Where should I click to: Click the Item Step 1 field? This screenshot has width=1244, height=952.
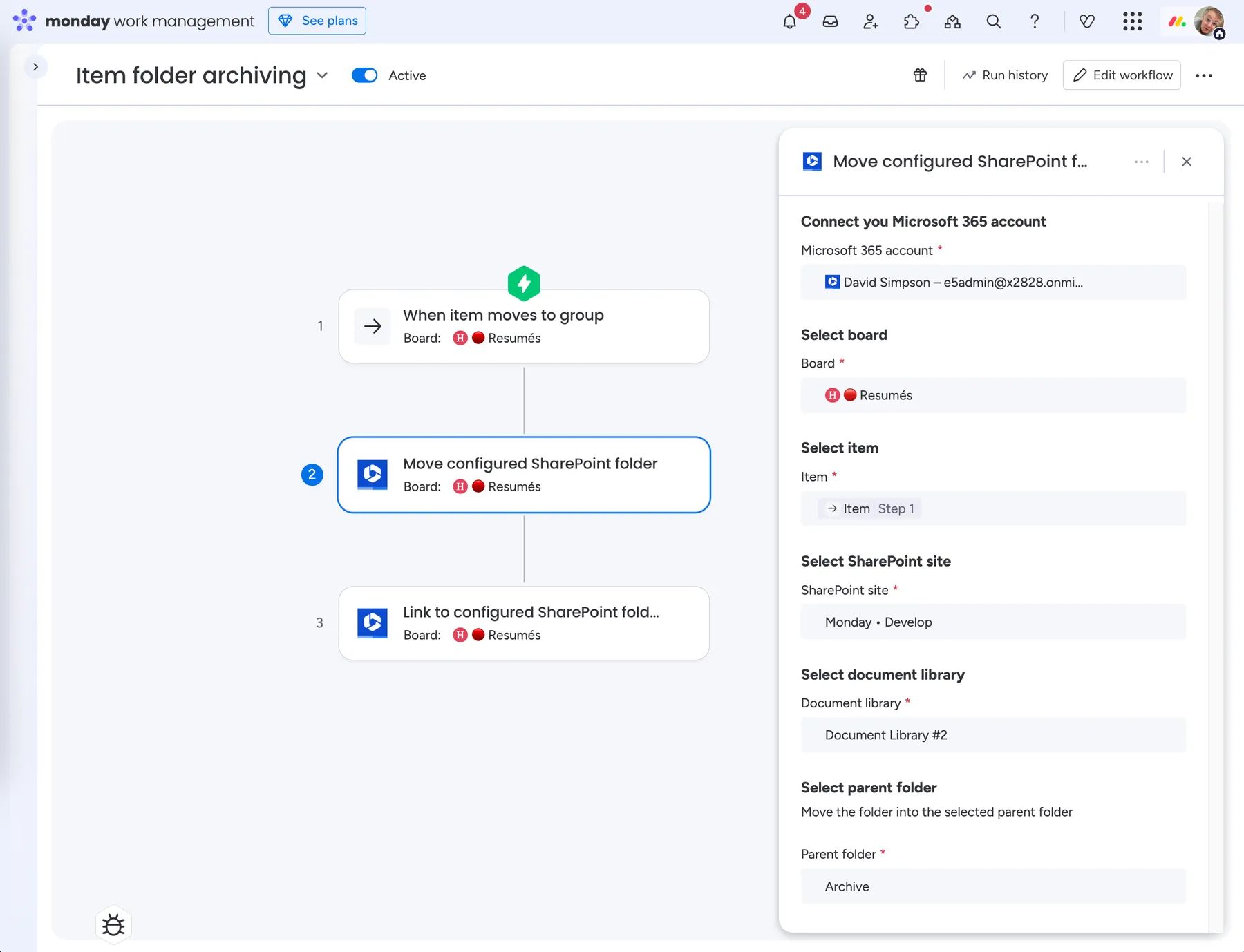(x=993, y=508)
